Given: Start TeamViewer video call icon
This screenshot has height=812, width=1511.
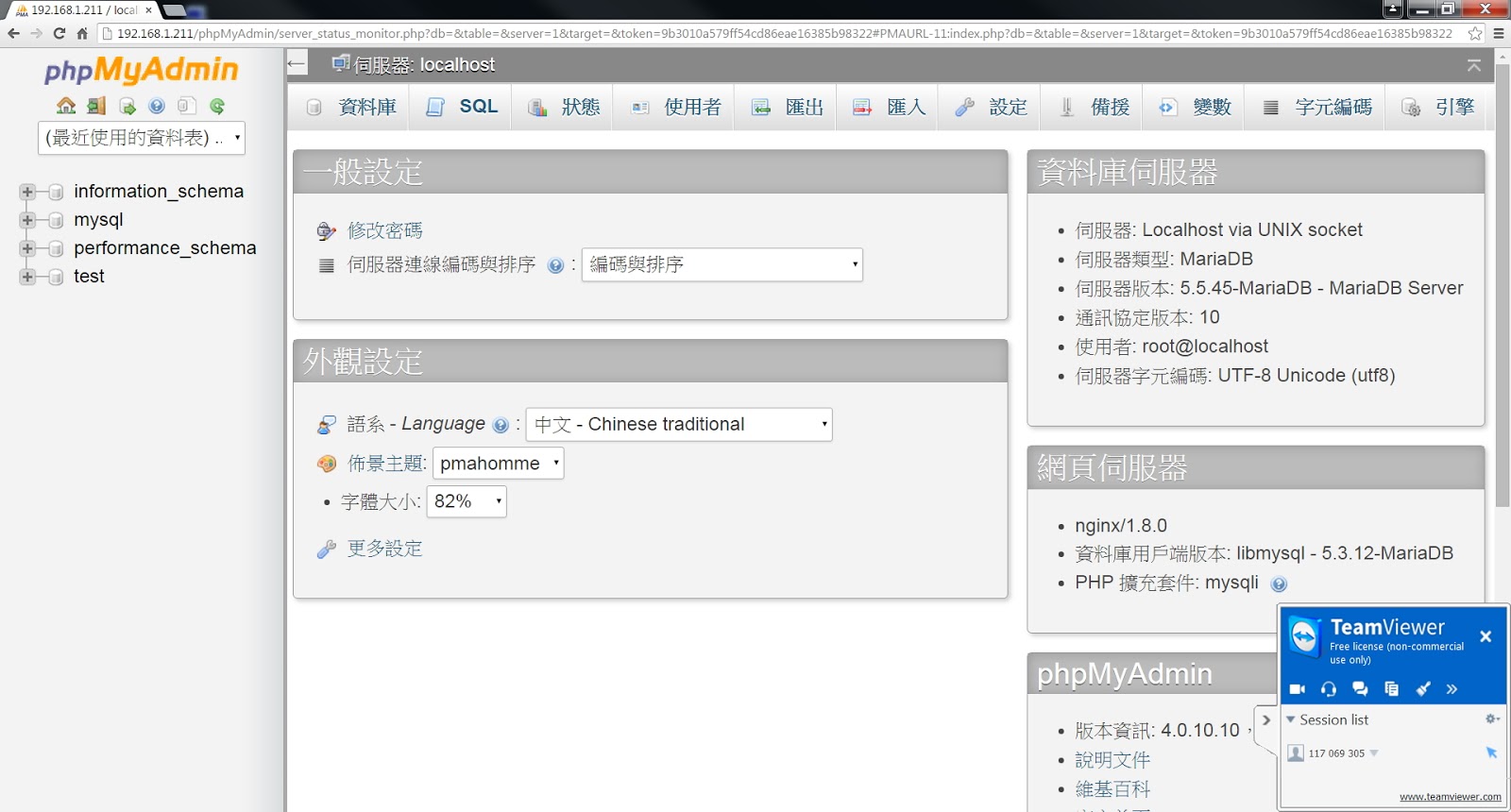Looking at the screenshot, I should coord(1298,689).
